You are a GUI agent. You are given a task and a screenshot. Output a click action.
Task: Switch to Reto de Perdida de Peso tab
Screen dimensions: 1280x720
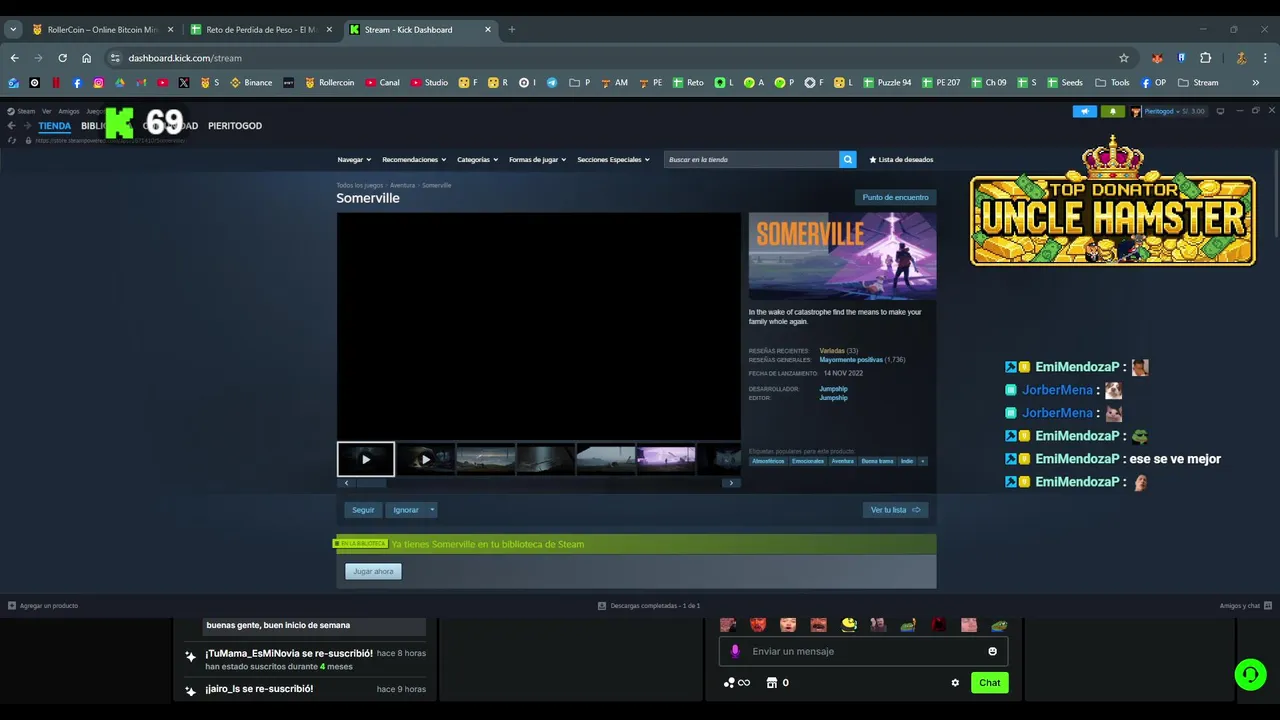(260, 30)
